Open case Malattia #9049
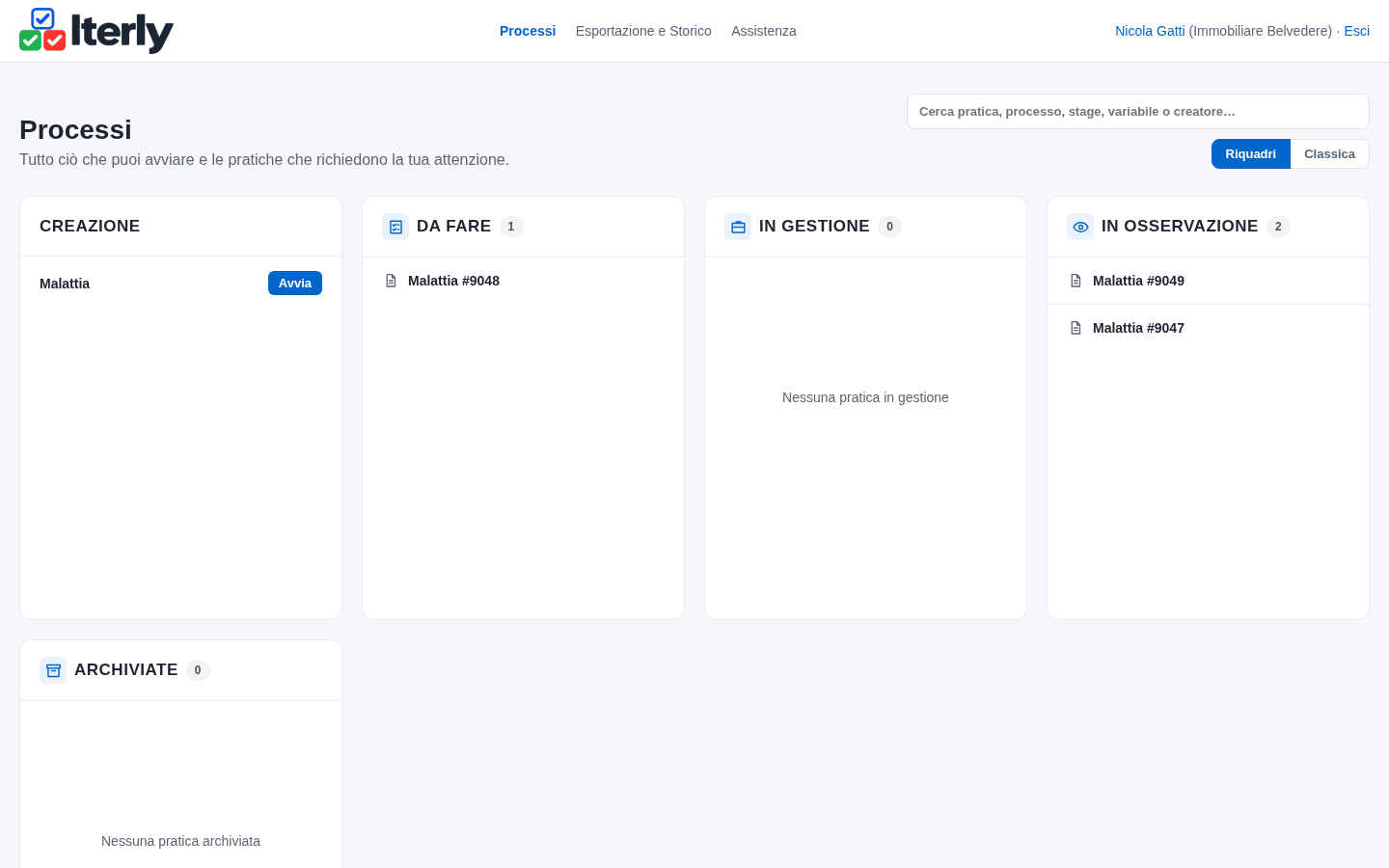1389x868 pixels. pos(1208,281)
